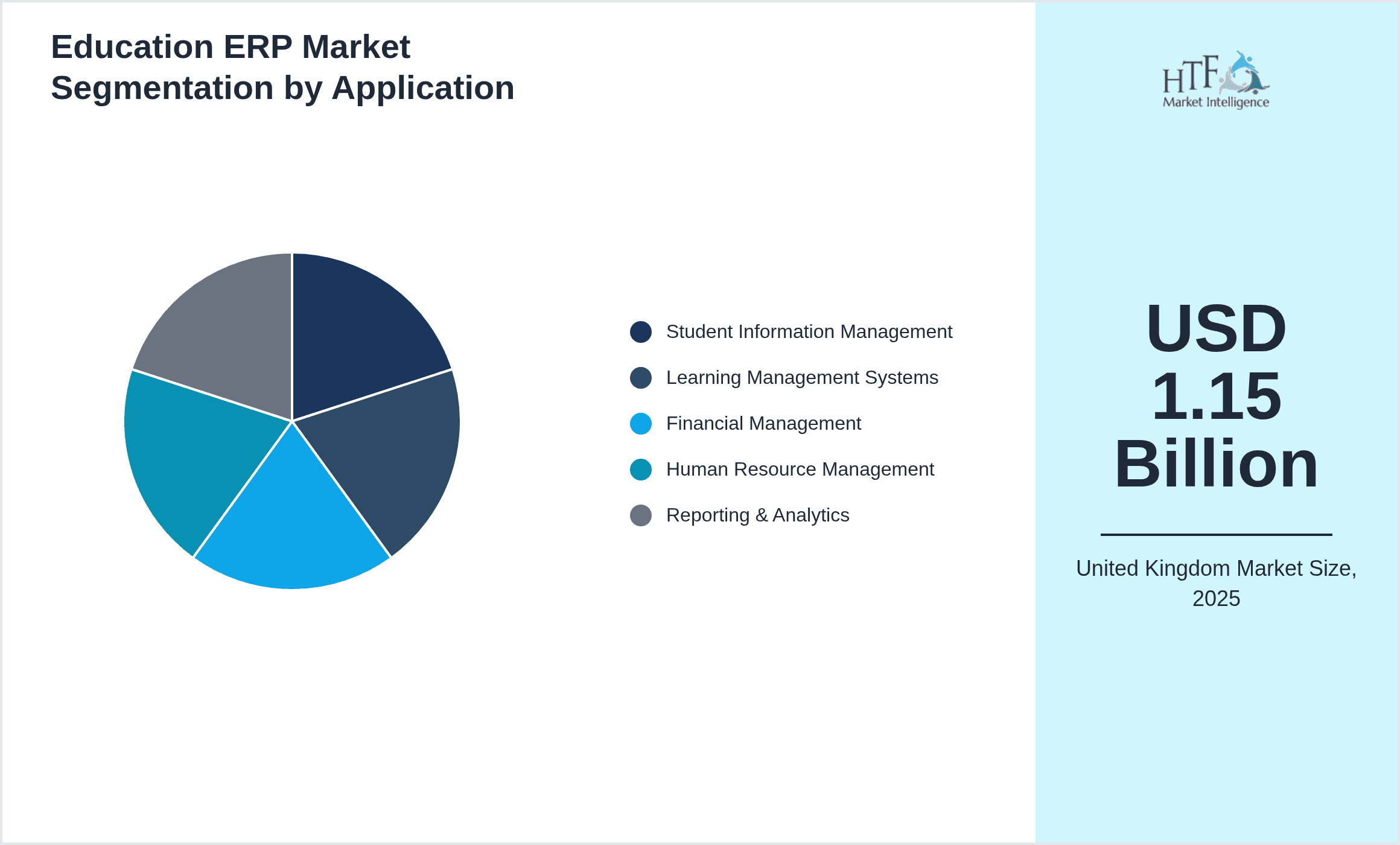This screenshot has height=845, width=1400.
Task: Select the 'Reporting & Analytics' legend label
Action: pyautogui.click(x=757, y=515)
